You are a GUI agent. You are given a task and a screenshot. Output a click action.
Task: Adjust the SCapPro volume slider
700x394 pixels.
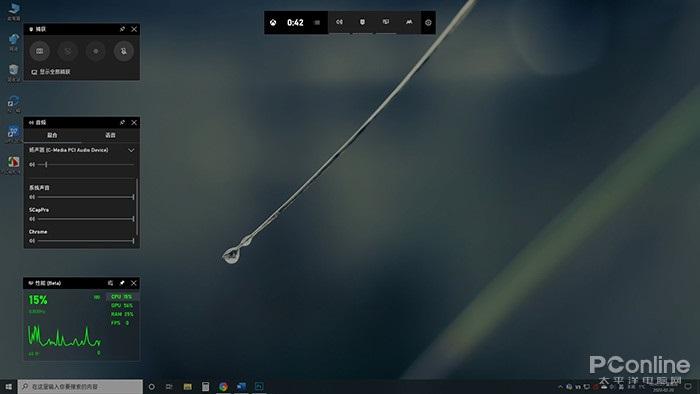click(86, 219)
